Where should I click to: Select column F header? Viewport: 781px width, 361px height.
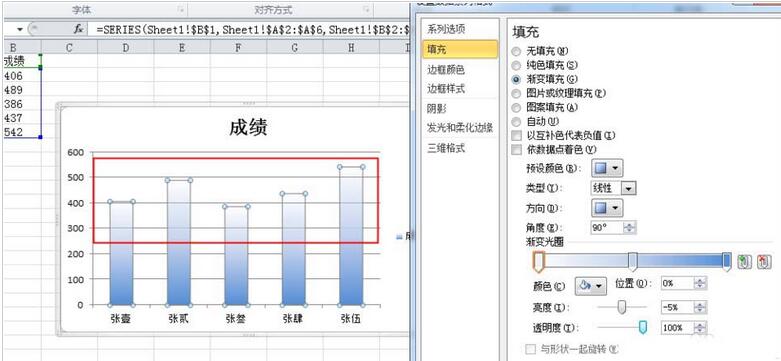tap(238, 47)
